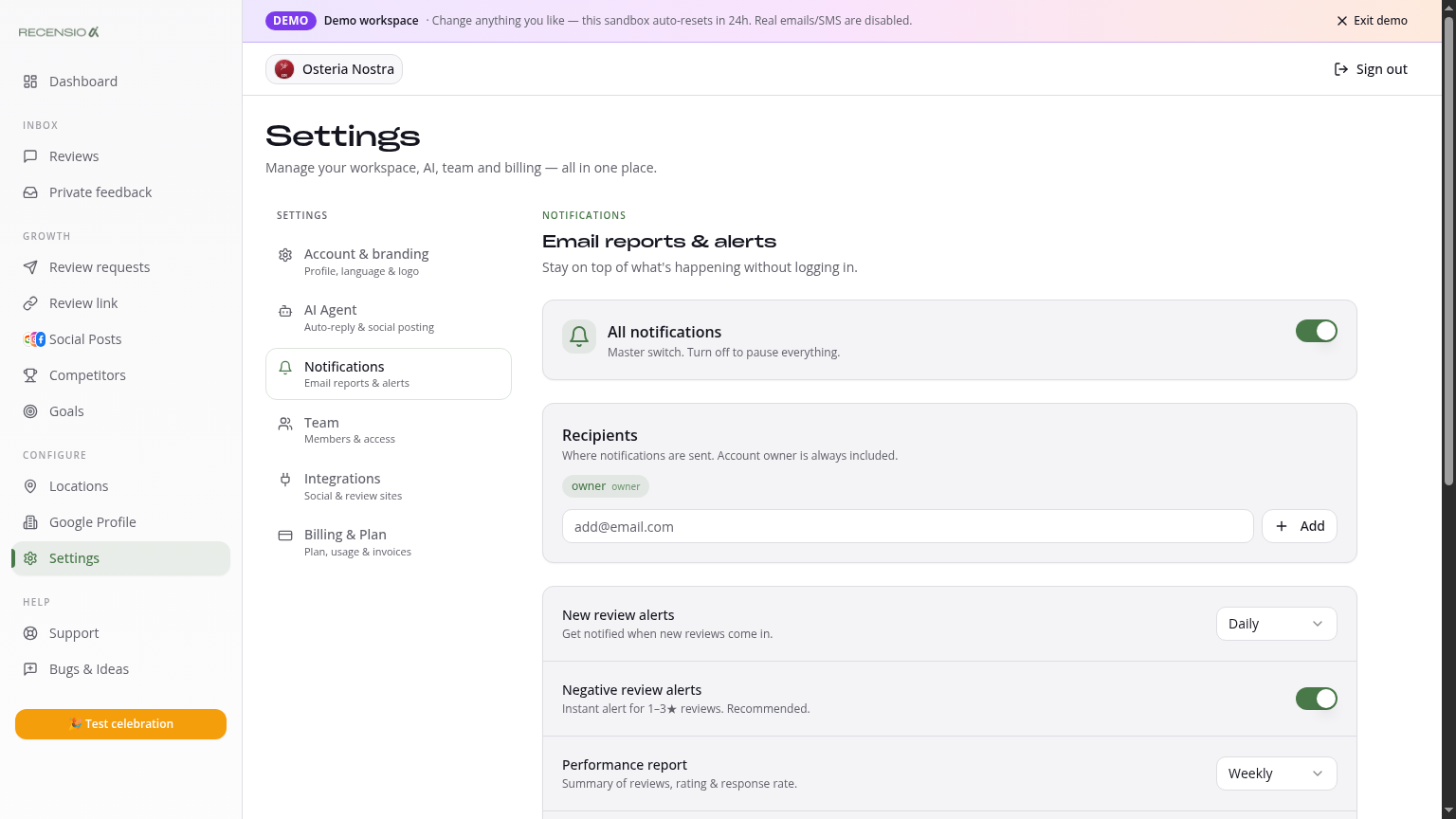
Task: Click the scrollbar down arrow
Action: click(1448, 811)
